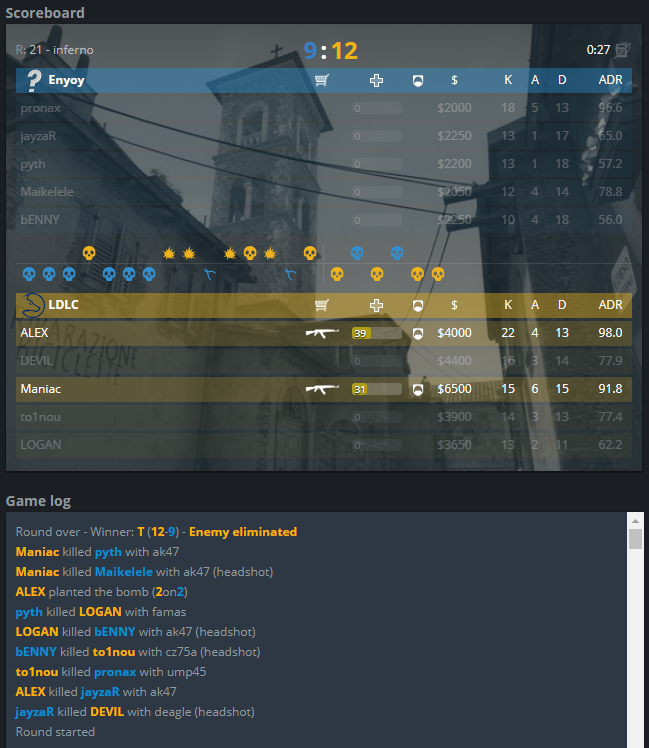649x748 pixels.
Task: Click the yellow skull just left of the halftime divider
Action: pos(310,253)
